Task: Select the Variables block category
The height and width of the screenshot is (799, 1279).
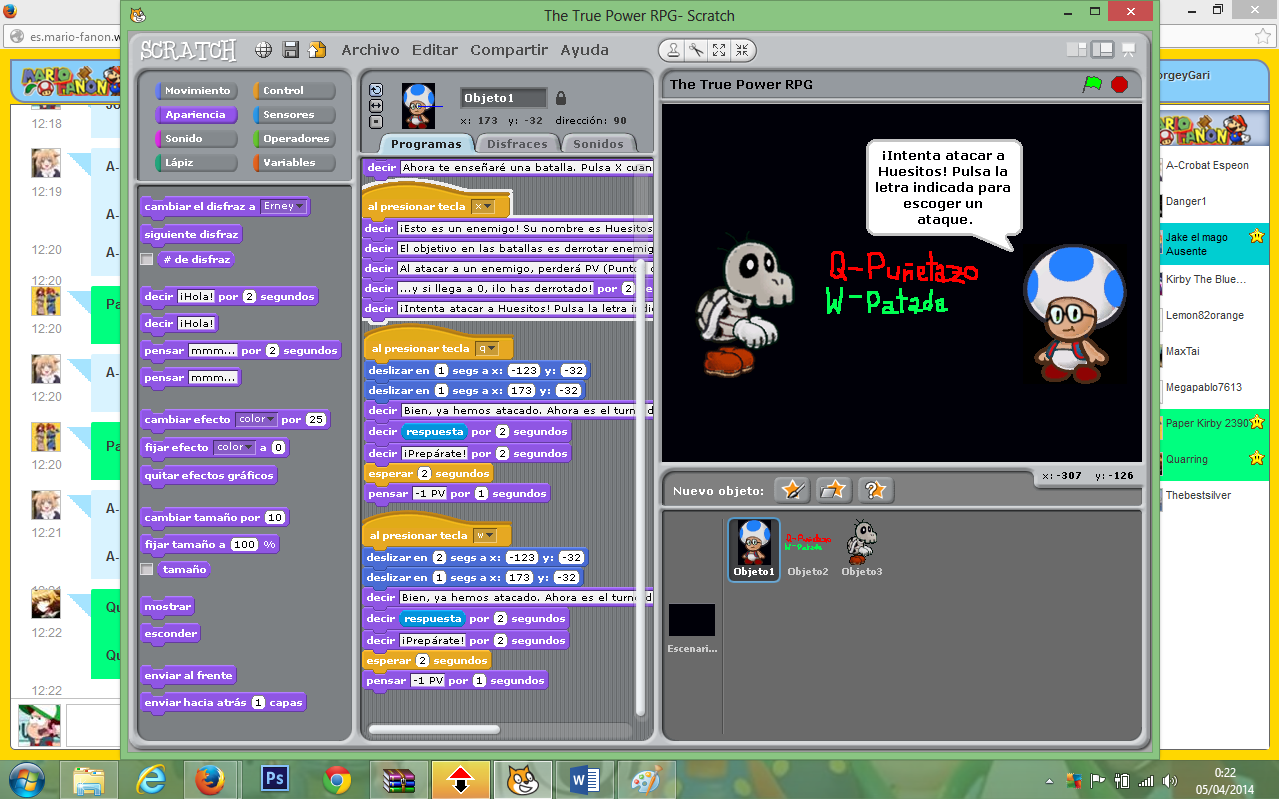Action: click(x=294, y=163)
